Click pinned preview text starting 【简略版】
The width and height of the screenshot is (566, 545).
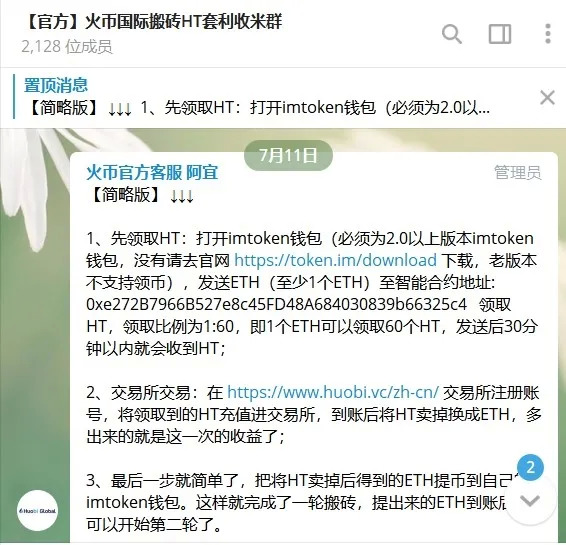[x=258, y=108]
